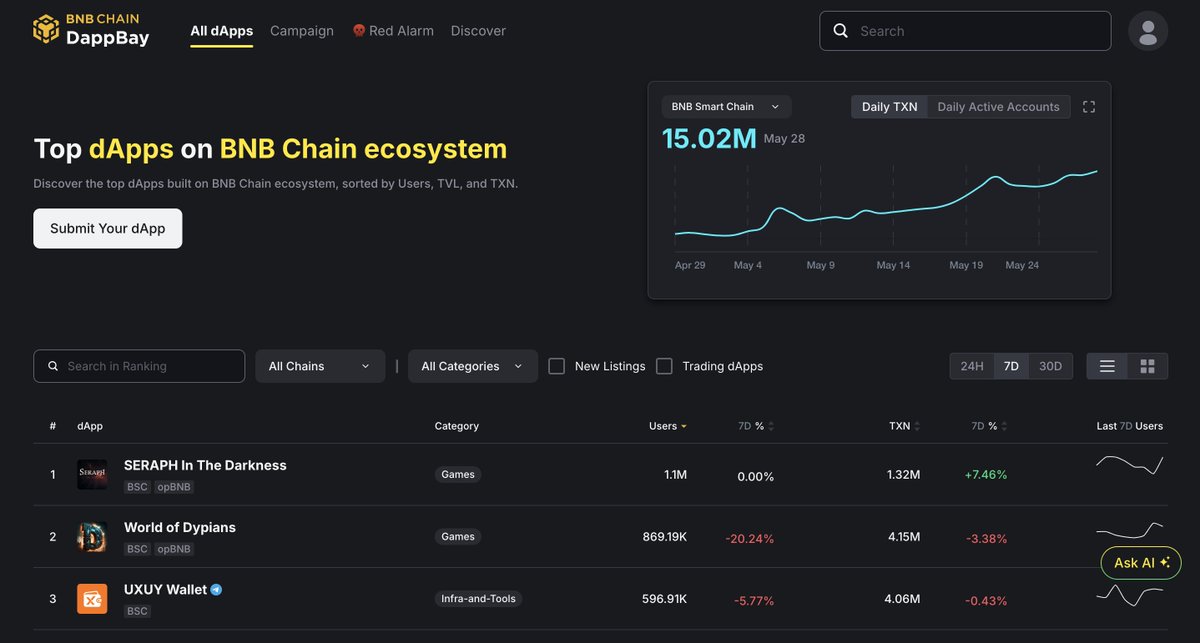Click the Category column header
The image size is (1200, 643).
coord(457,426)
